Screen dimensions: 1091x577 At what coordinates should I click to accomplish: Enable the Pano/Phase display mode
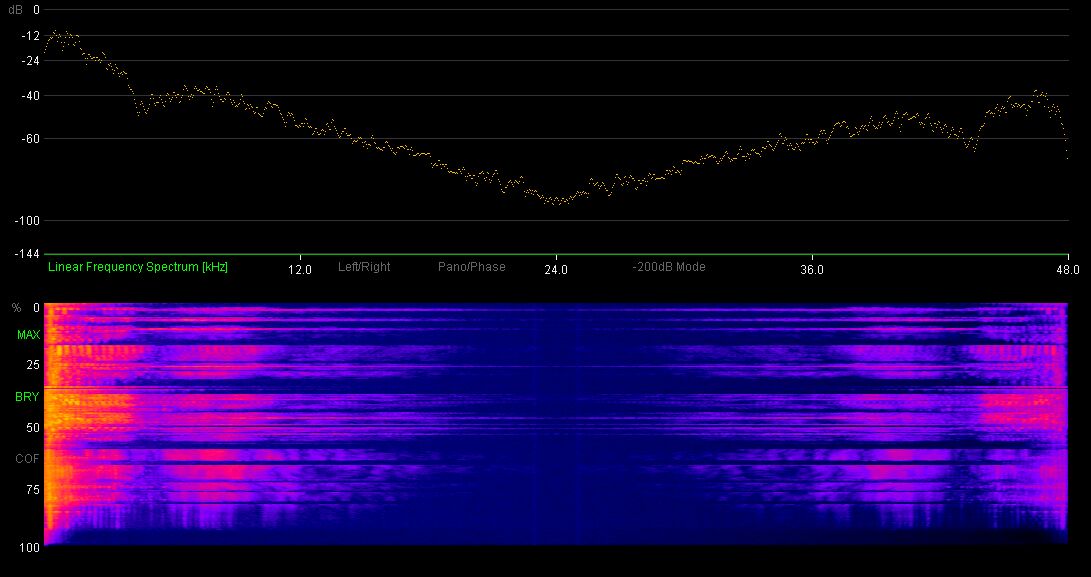[472, 267]
